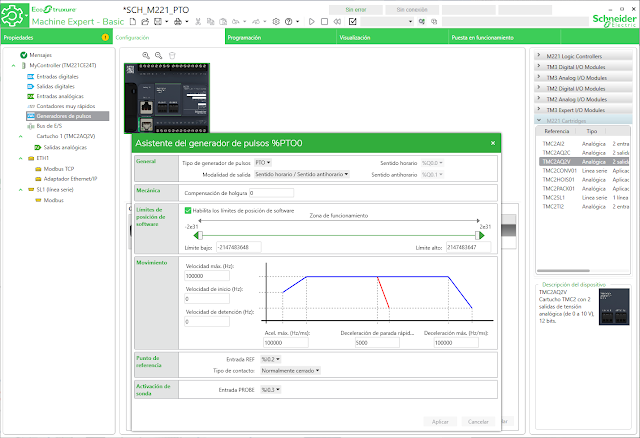Open Entrada PROBE dropdown
Screen dimensions: 640x438
271,390
